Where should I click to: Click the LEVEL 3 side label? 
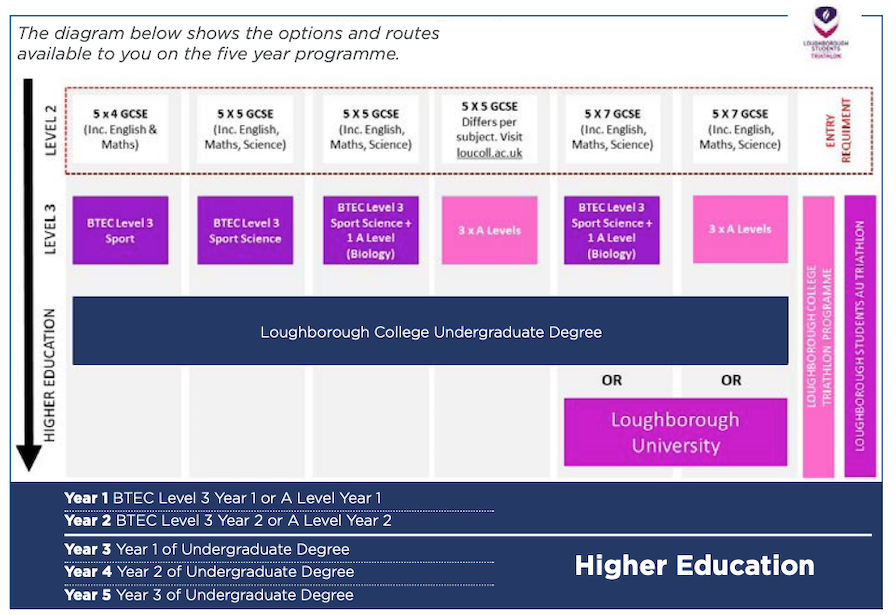click(51, 229)
